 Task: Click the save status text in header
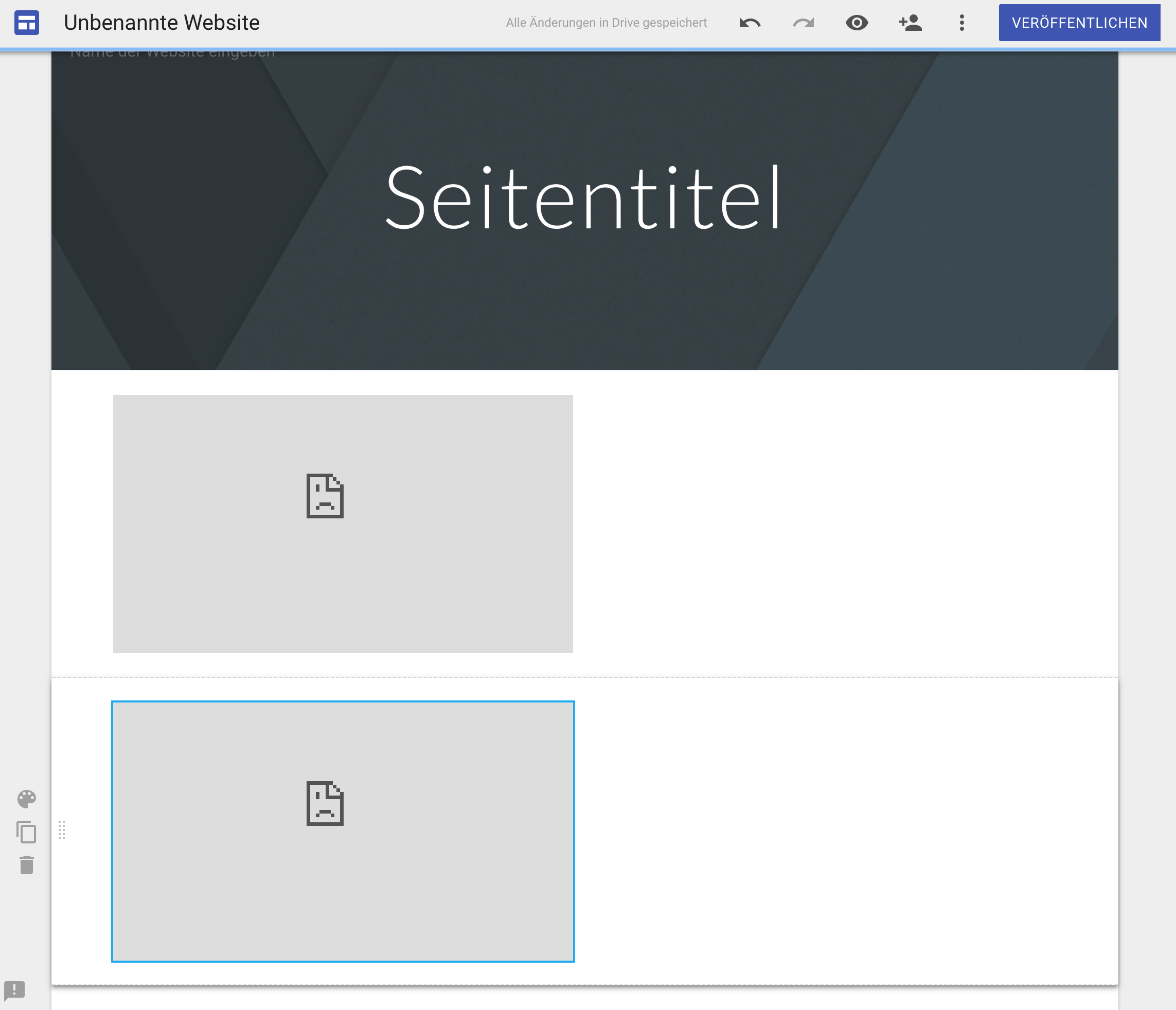click(606, 23)
